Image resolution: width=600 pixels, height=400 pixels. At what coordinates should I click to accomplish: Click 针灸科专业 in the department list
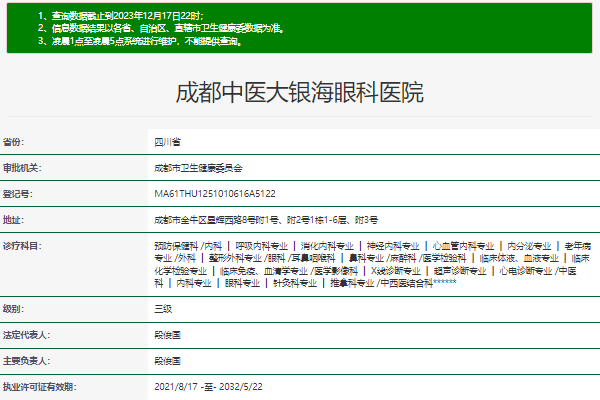pos(295,283)
